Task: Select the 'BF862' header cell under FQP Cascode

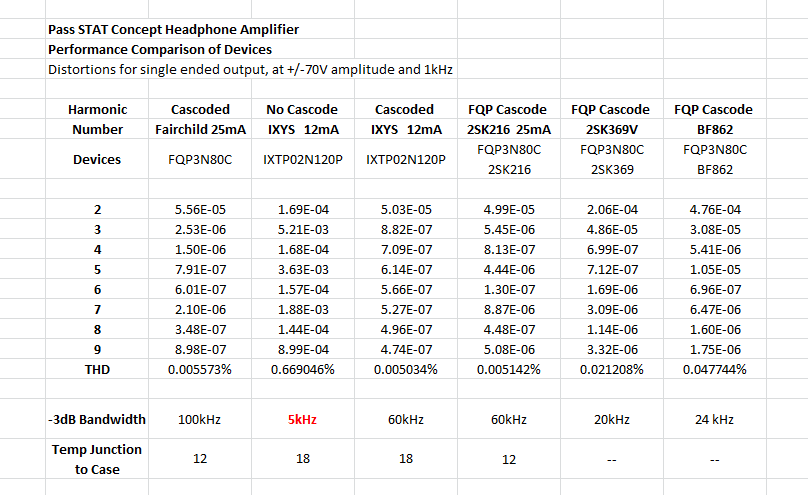Action: pos(715,129)
